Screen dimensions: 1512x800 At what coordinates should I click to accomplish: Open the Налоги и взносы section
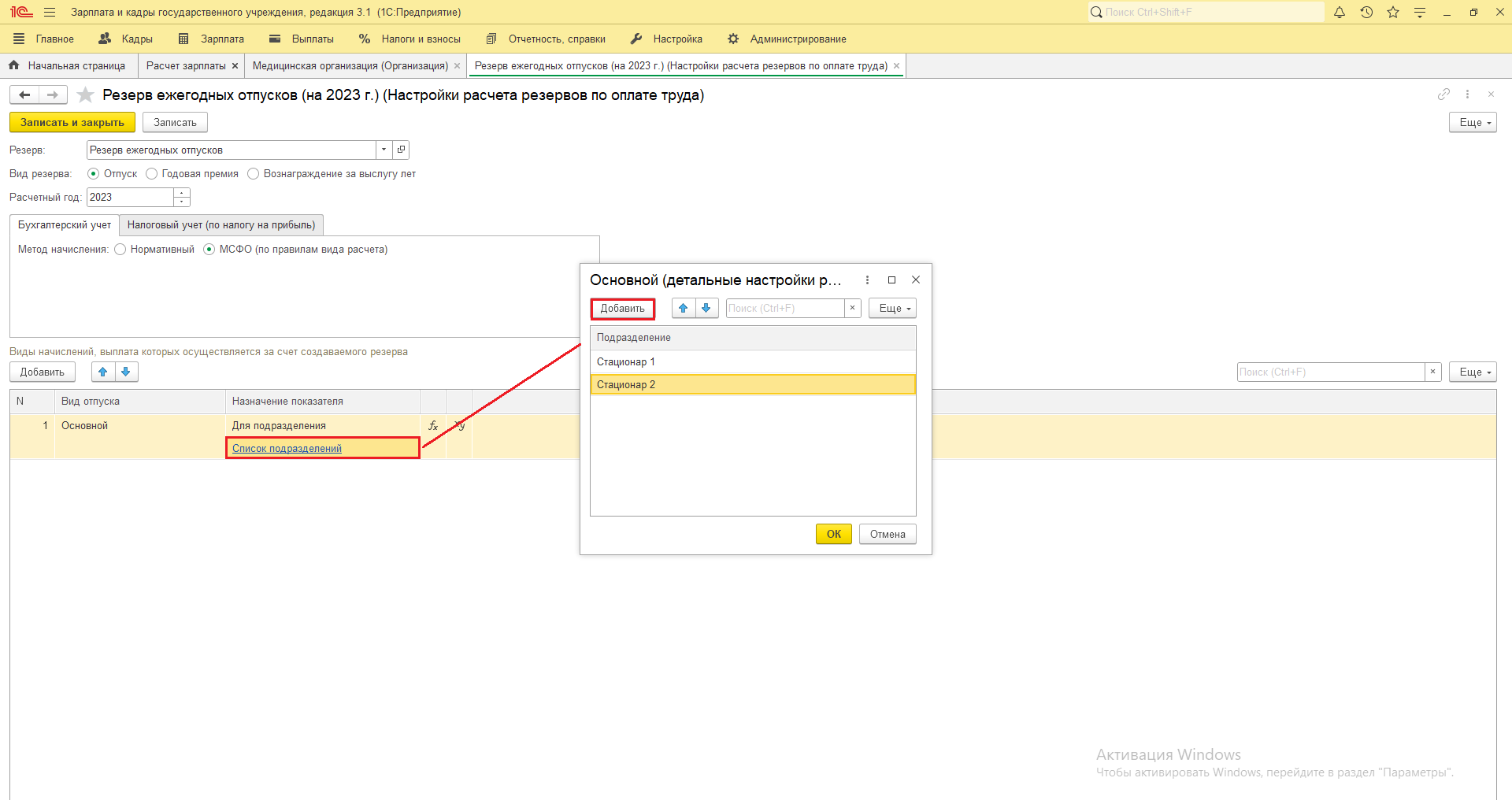[x=409, y=39]
